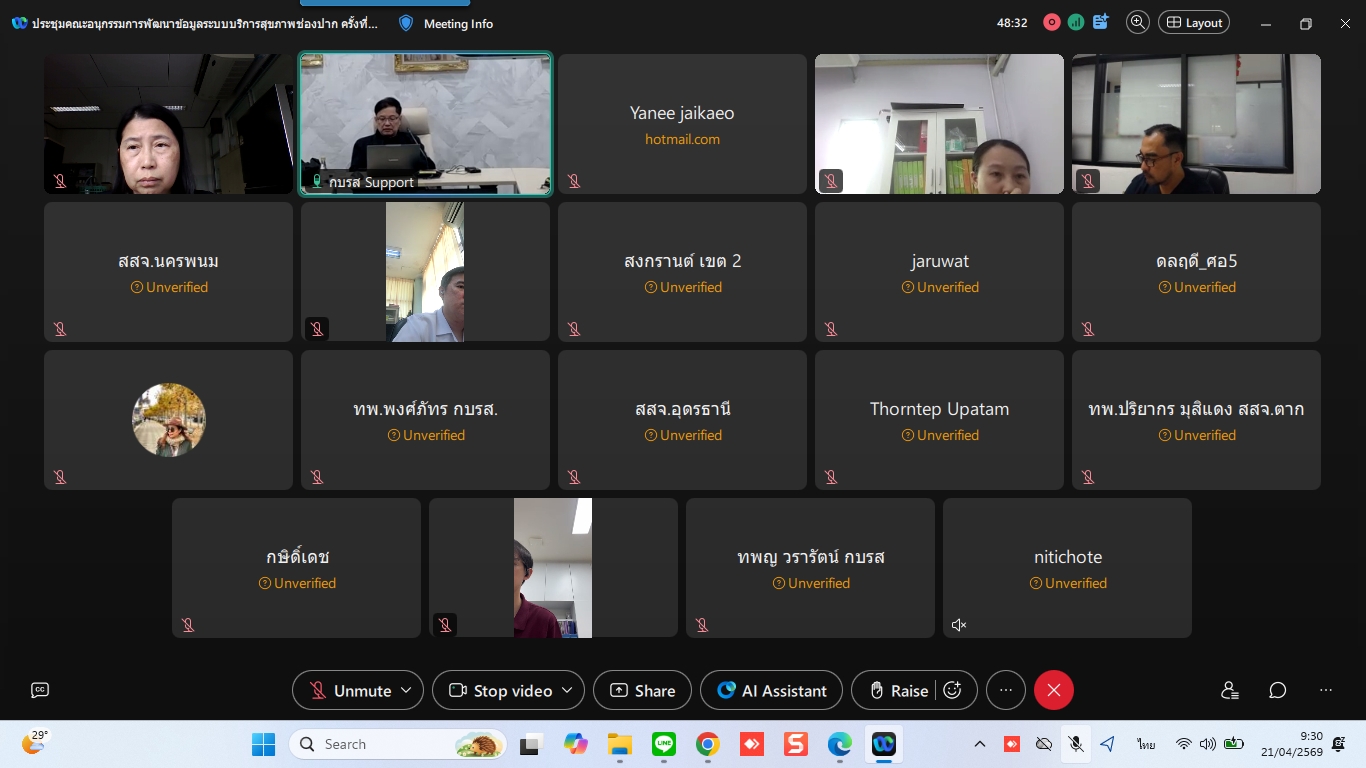This screenshot has height=768, width=1366.
Task: Click the red leave meeting button
Action: pyautogui.click(x=1053, y=690)
